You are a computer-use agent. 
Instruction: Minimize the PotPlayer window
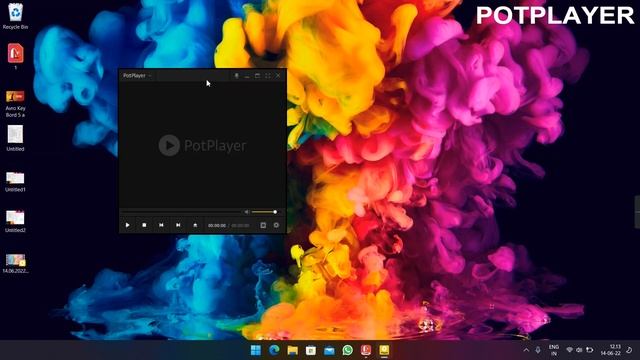tap(247, 76)
